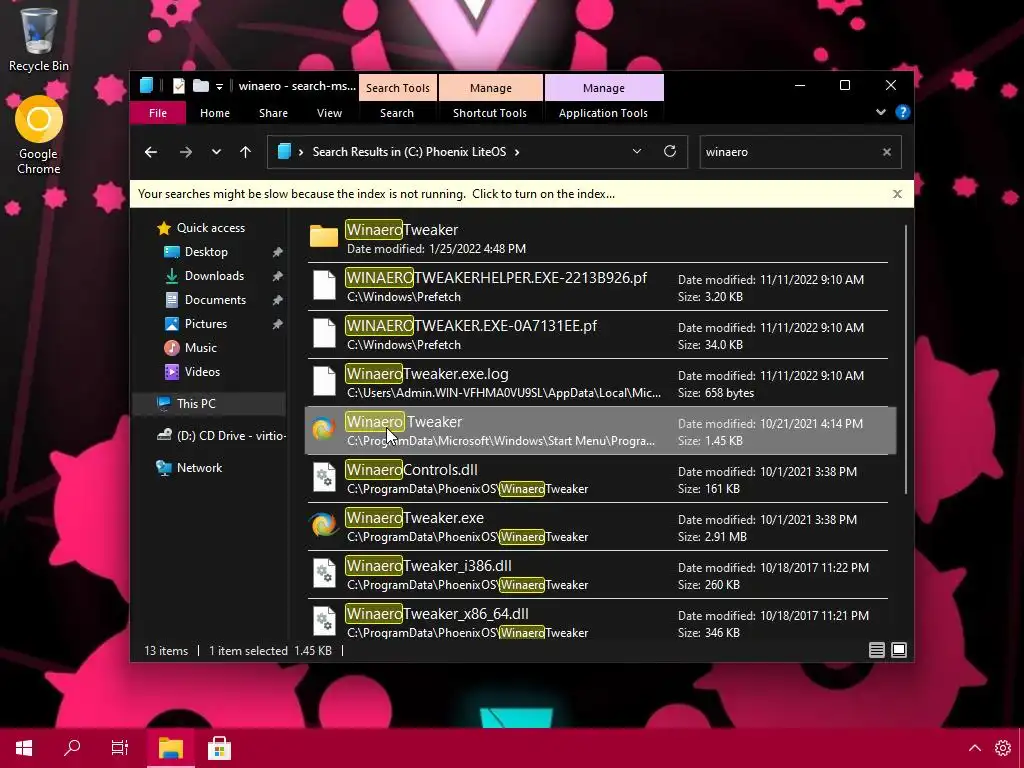
Task: Open Downloads in Quick access
Action: [x=214, y=276]
